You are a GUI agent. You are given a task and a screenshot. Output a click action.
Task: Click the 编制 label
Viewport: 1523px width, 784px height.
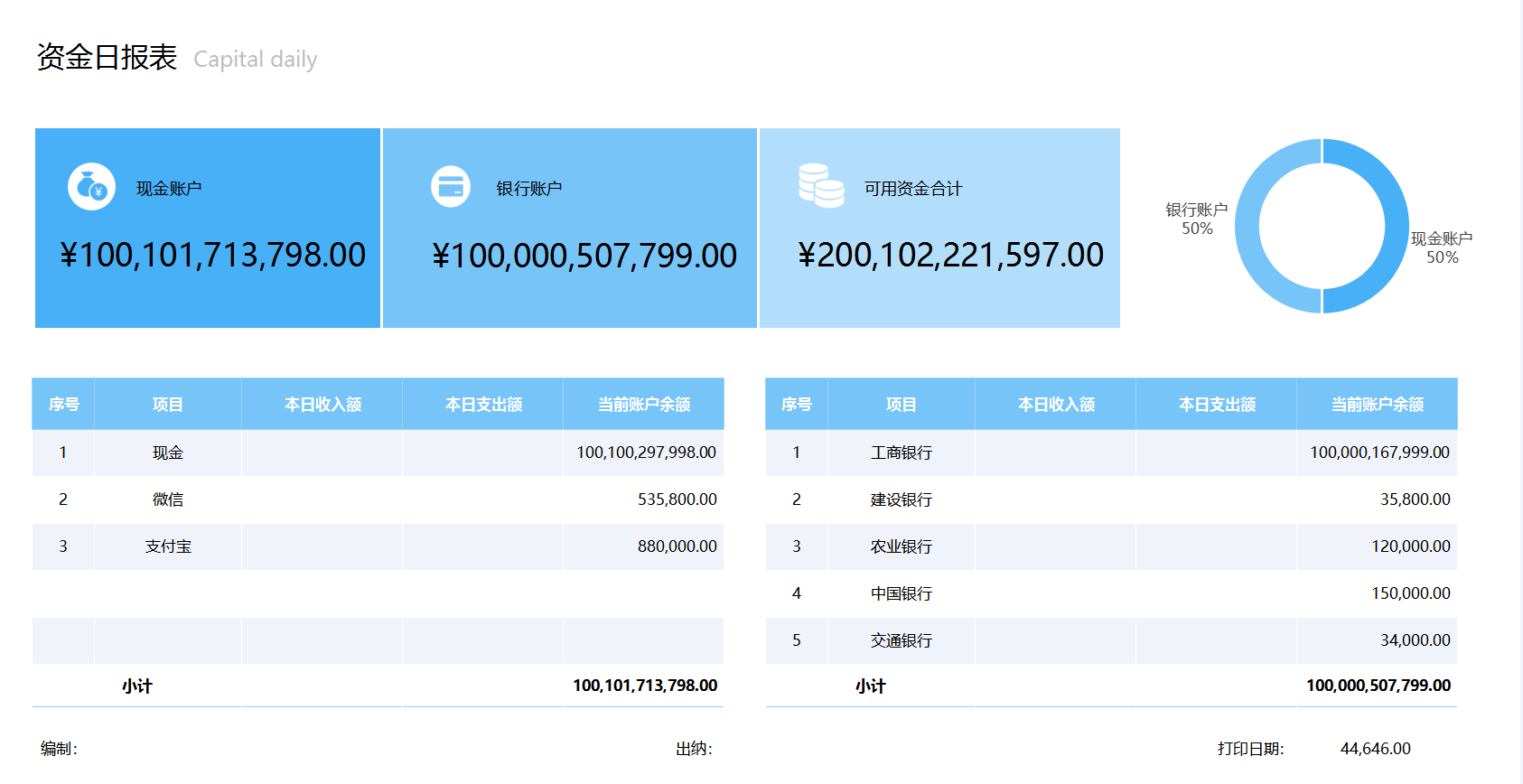pos(59,749)
